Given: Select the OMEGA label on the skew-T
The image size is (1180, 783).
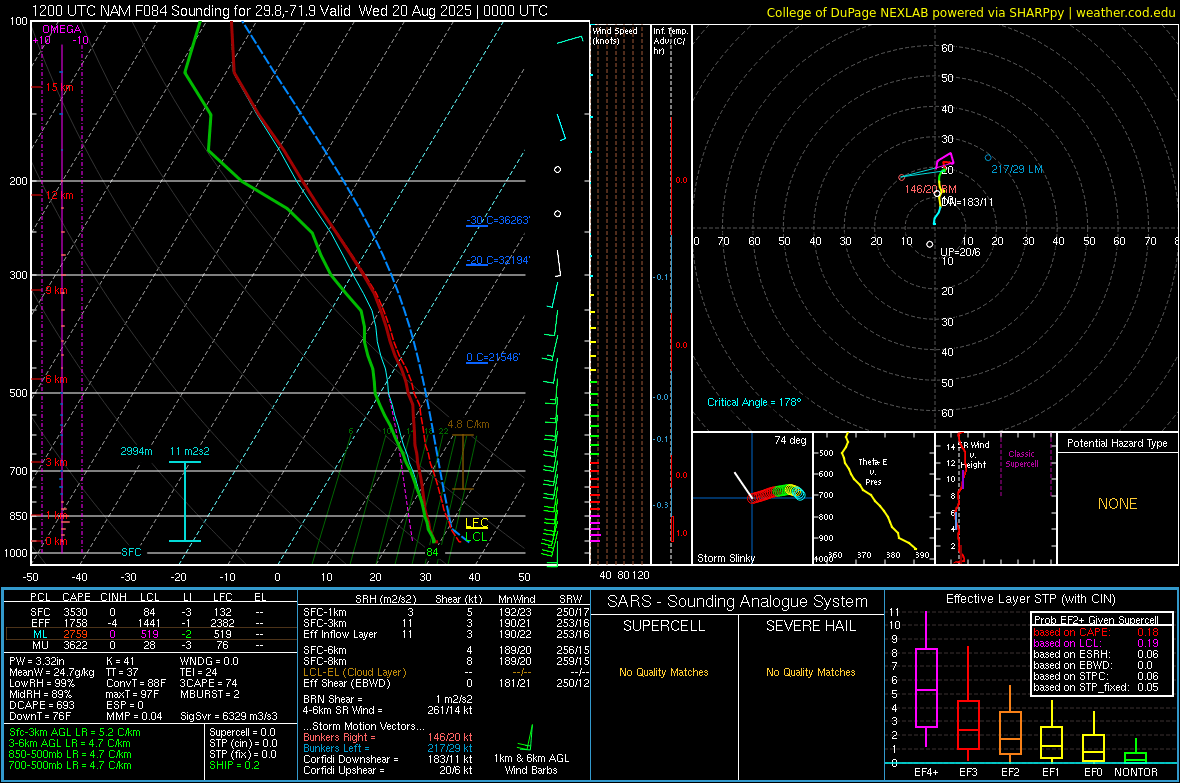Looking at the screenshot, I should pyautogui.click(x=62, y=29).
